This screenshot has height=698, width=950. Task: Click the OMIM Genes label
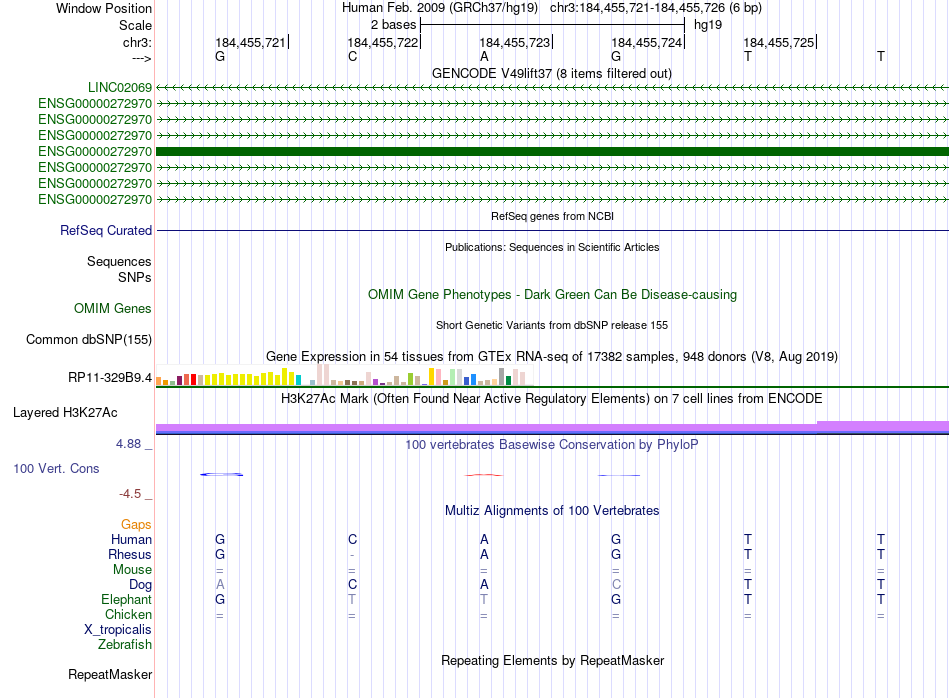[x=113, y=309]
